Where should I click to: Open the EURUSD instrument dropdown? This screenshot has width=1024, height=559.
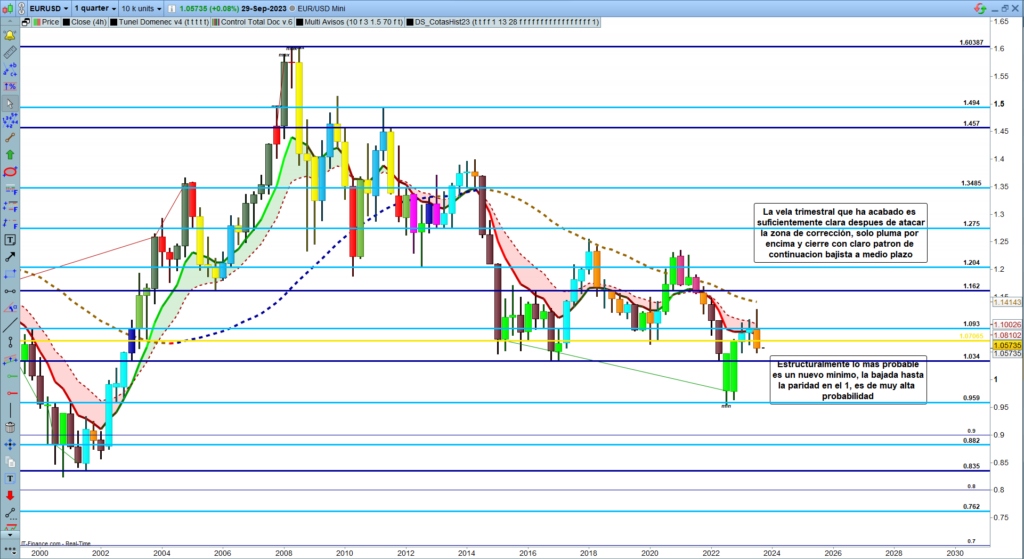[x=49, y=6]
